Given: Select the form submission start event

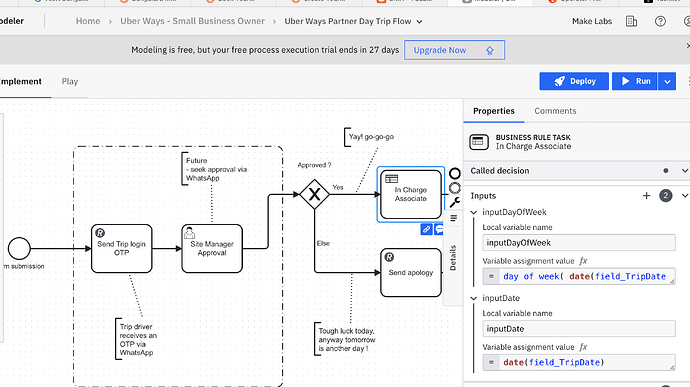Looking at the screenshot, I should coord(19,248).
